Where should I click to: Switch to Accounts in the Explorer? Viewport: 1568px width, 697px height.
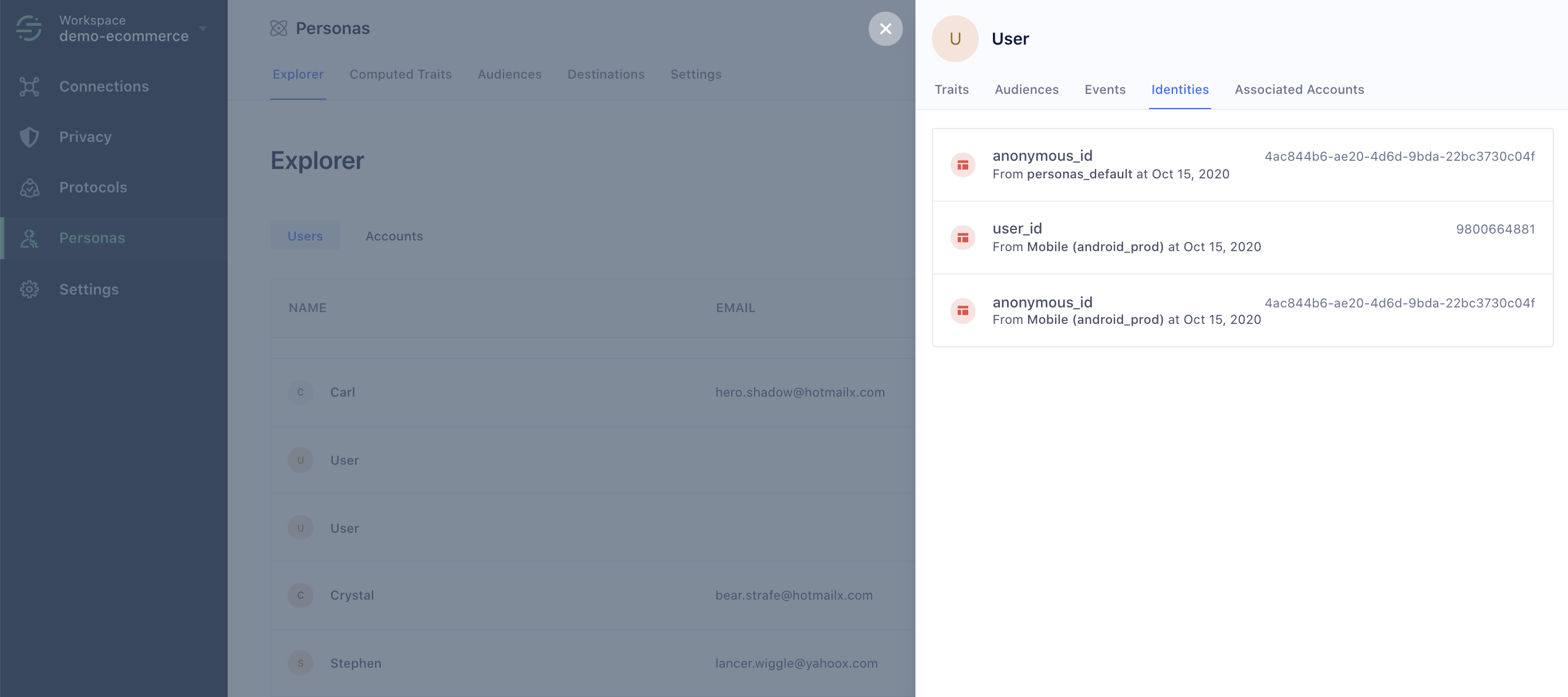click(394, 236)
